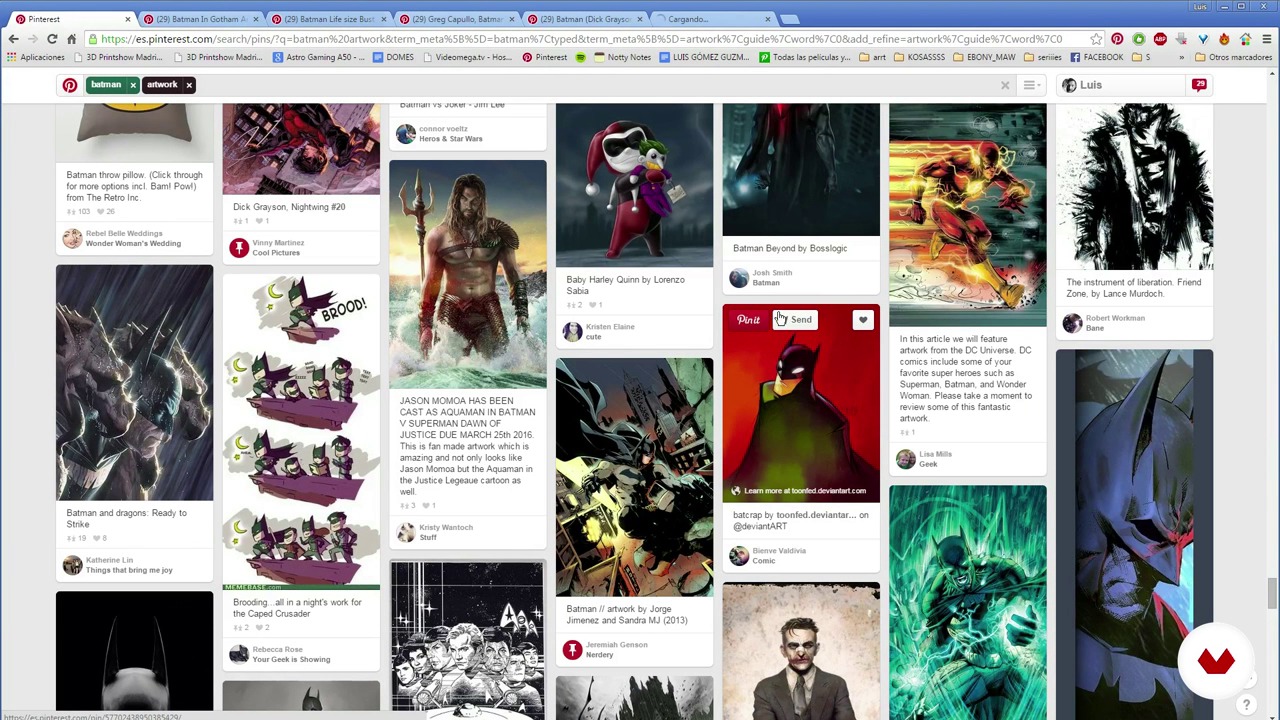Open Lisa Mills' Geek board
1280x720 pixels.
[x=928, y=464]
